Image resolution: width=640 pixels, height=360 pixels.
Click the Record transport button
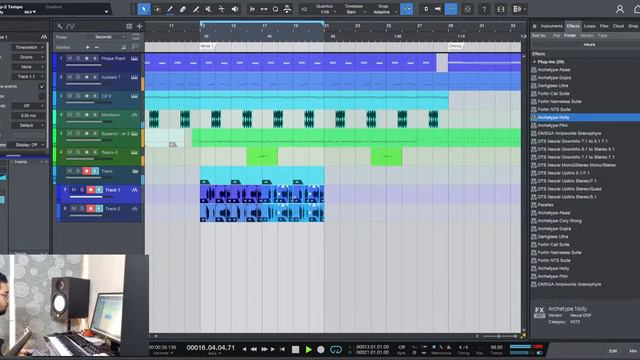(x=321, y=349)
